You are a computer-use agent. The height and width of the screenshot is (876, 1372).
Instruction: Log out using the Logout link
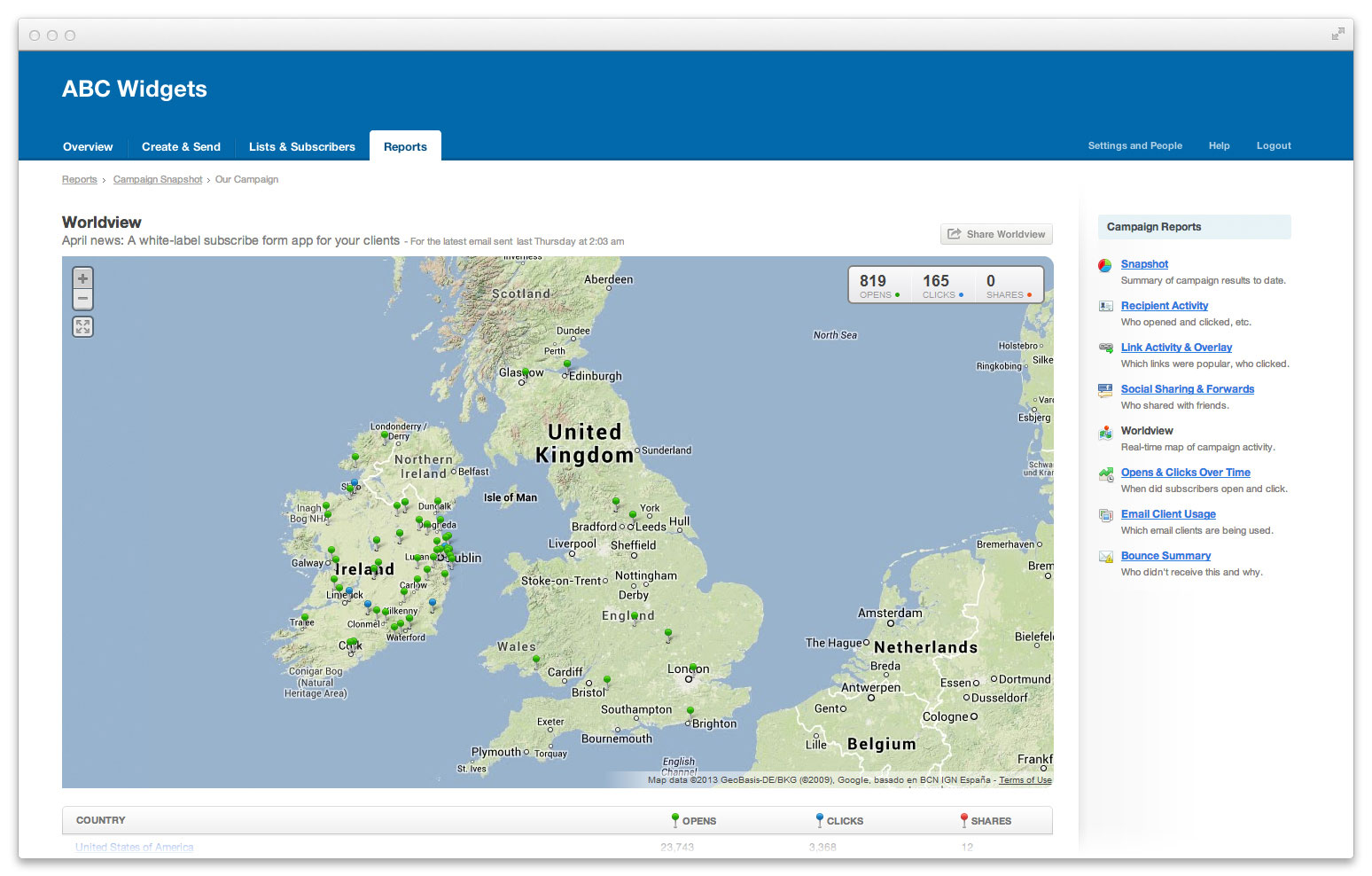[1274, 145]
